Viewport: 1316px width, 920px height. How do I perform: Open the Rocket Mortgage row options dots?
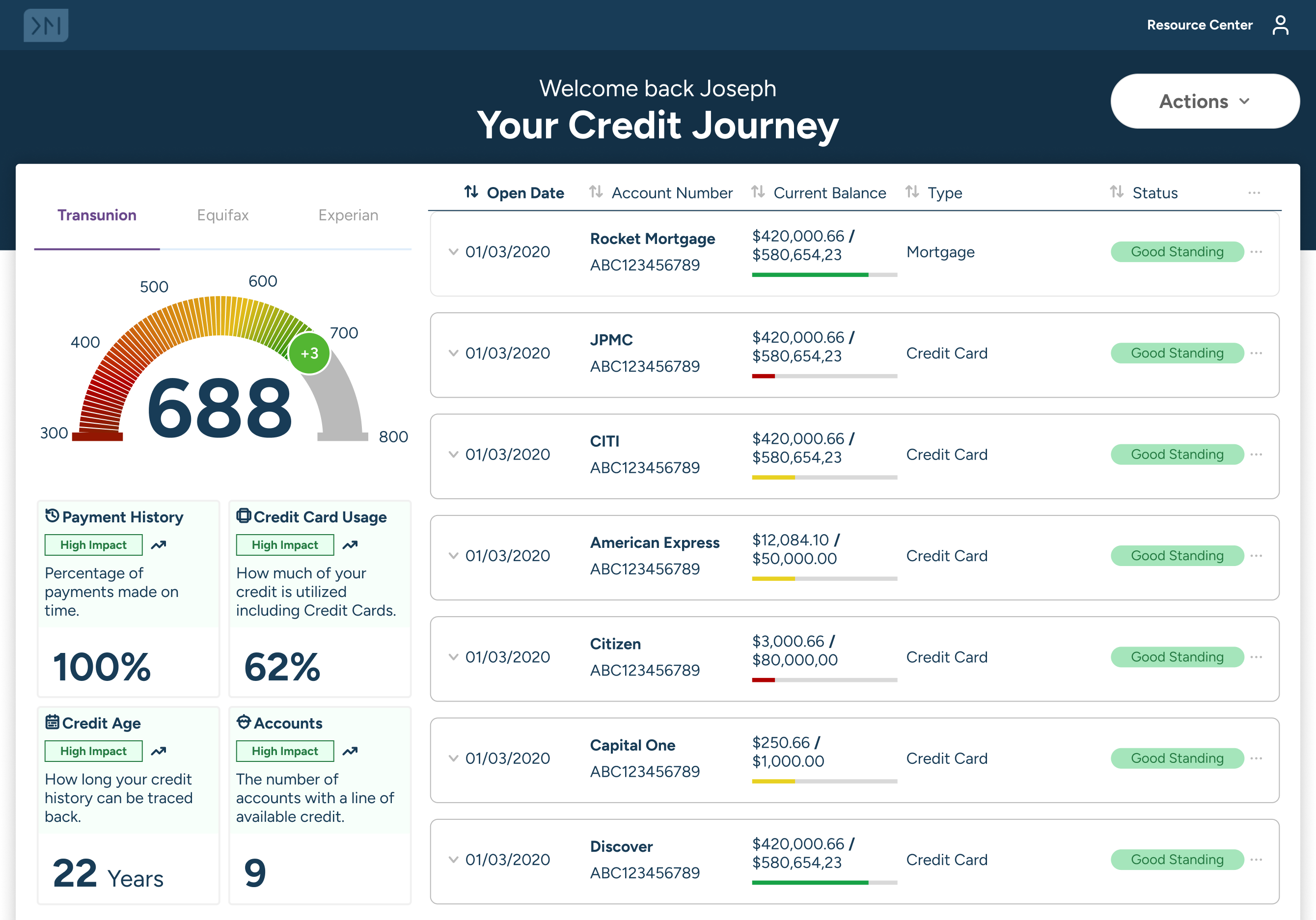click(1256, 252)
